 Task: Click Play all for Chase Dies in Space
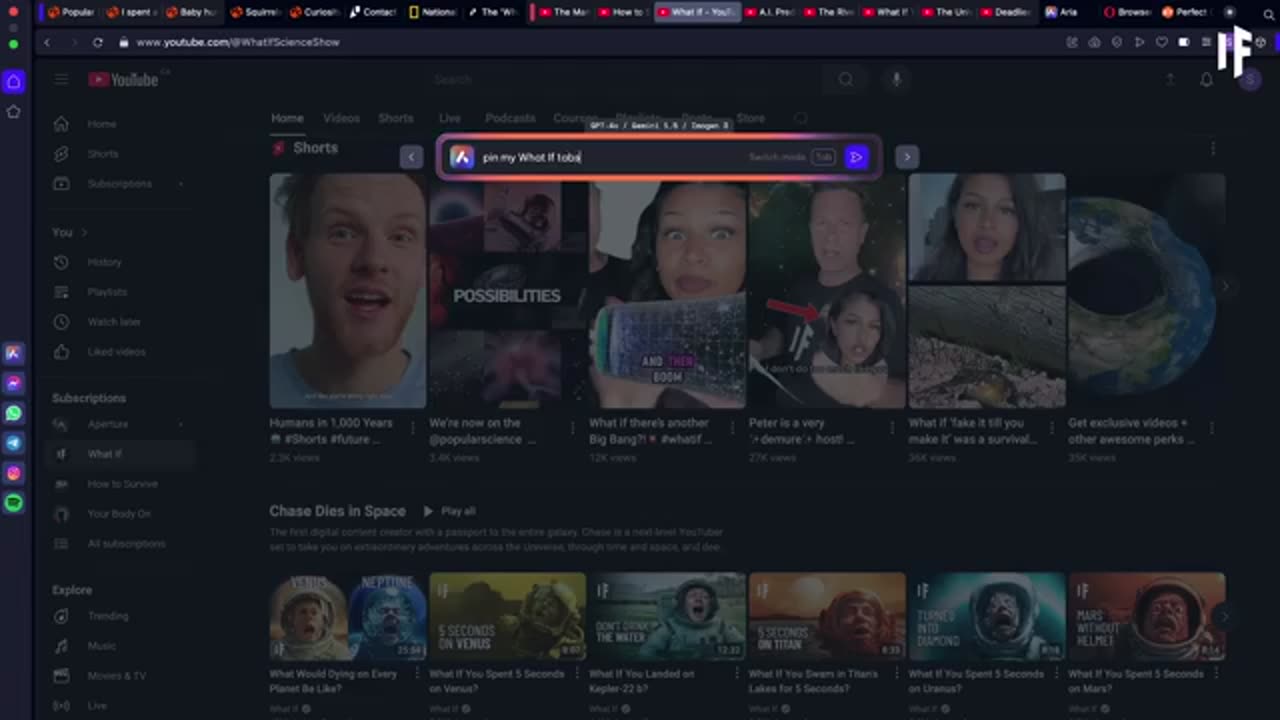pyautogui.click(x=449, y=511)
